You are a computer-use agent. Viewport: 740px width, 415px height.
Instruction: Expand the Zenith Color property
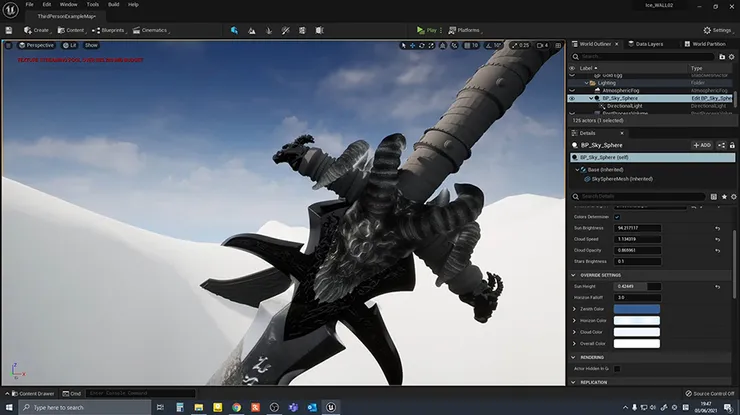(574, 309)
